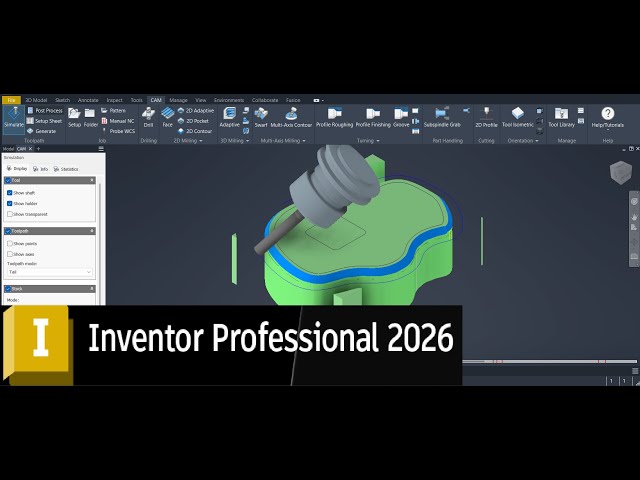
Task: Select the 2D Pocket operation
Action: click(x=193, y=121)
